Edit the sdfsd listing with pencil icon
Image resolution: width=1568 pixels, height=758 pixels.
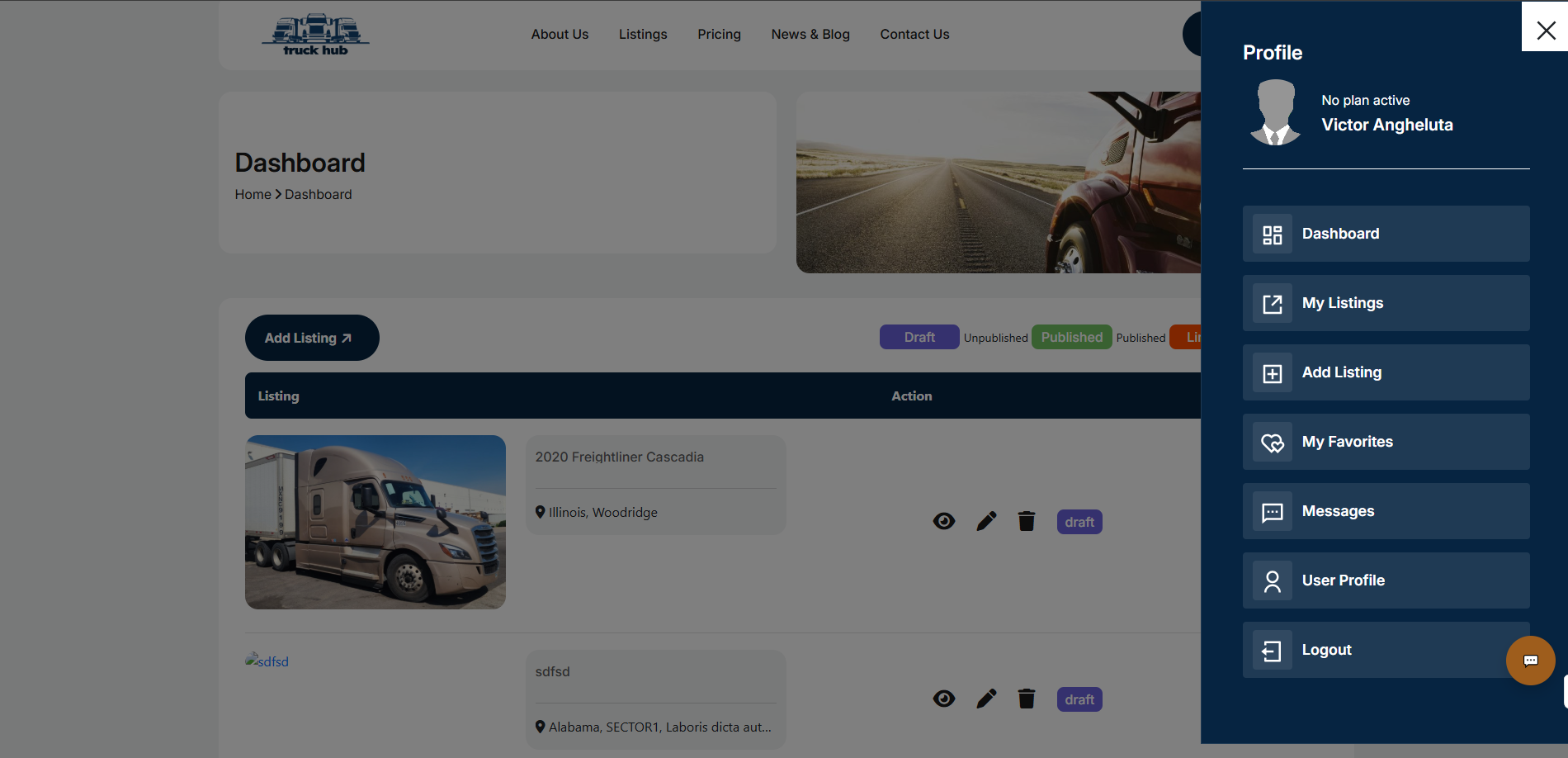[x=986, y=699]
